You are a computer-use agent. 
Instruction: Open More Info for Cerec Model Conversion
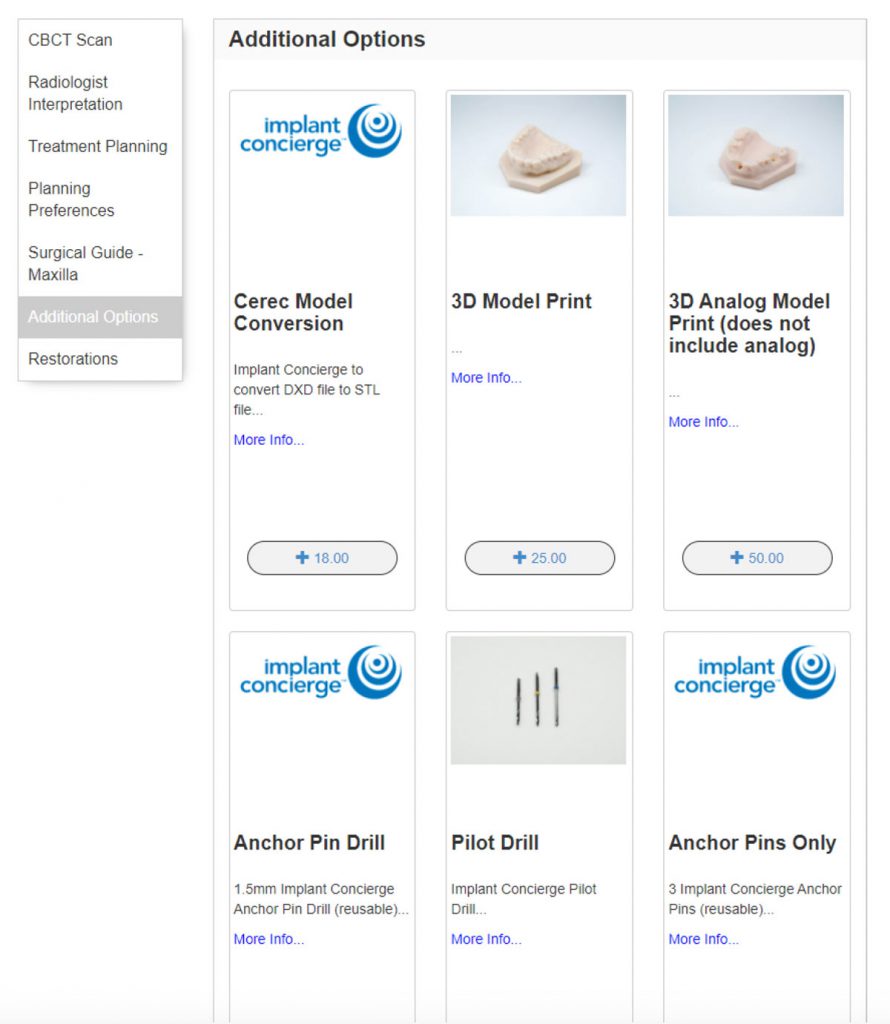click(x=268, y=440)
